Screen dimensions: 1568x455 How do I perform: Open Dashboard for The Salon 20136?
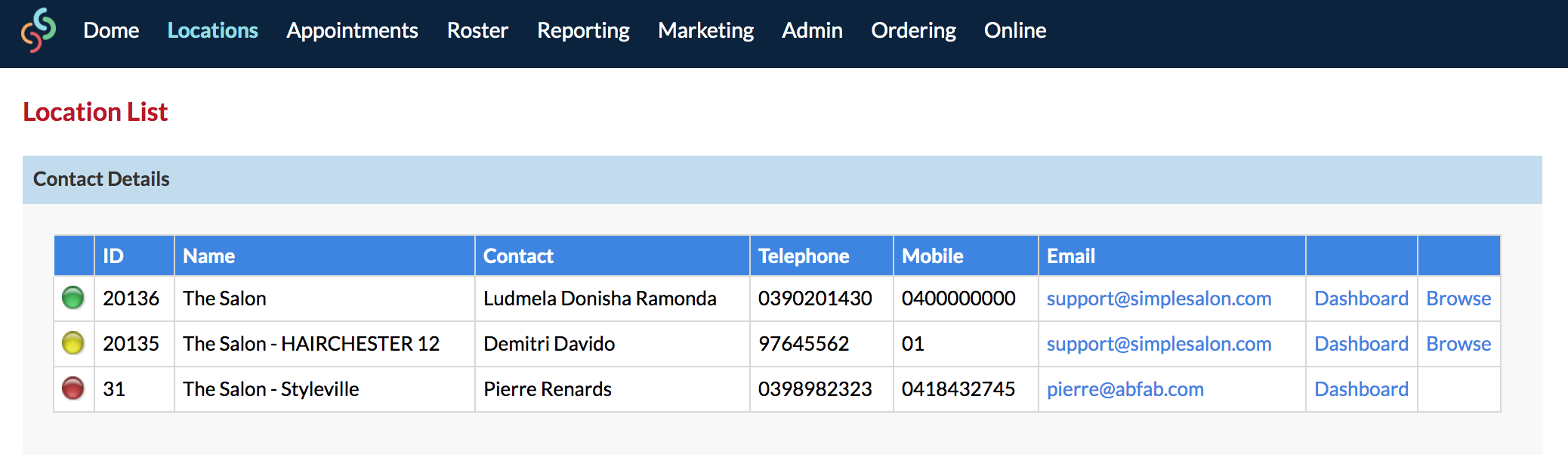(x=1361, y=299)
